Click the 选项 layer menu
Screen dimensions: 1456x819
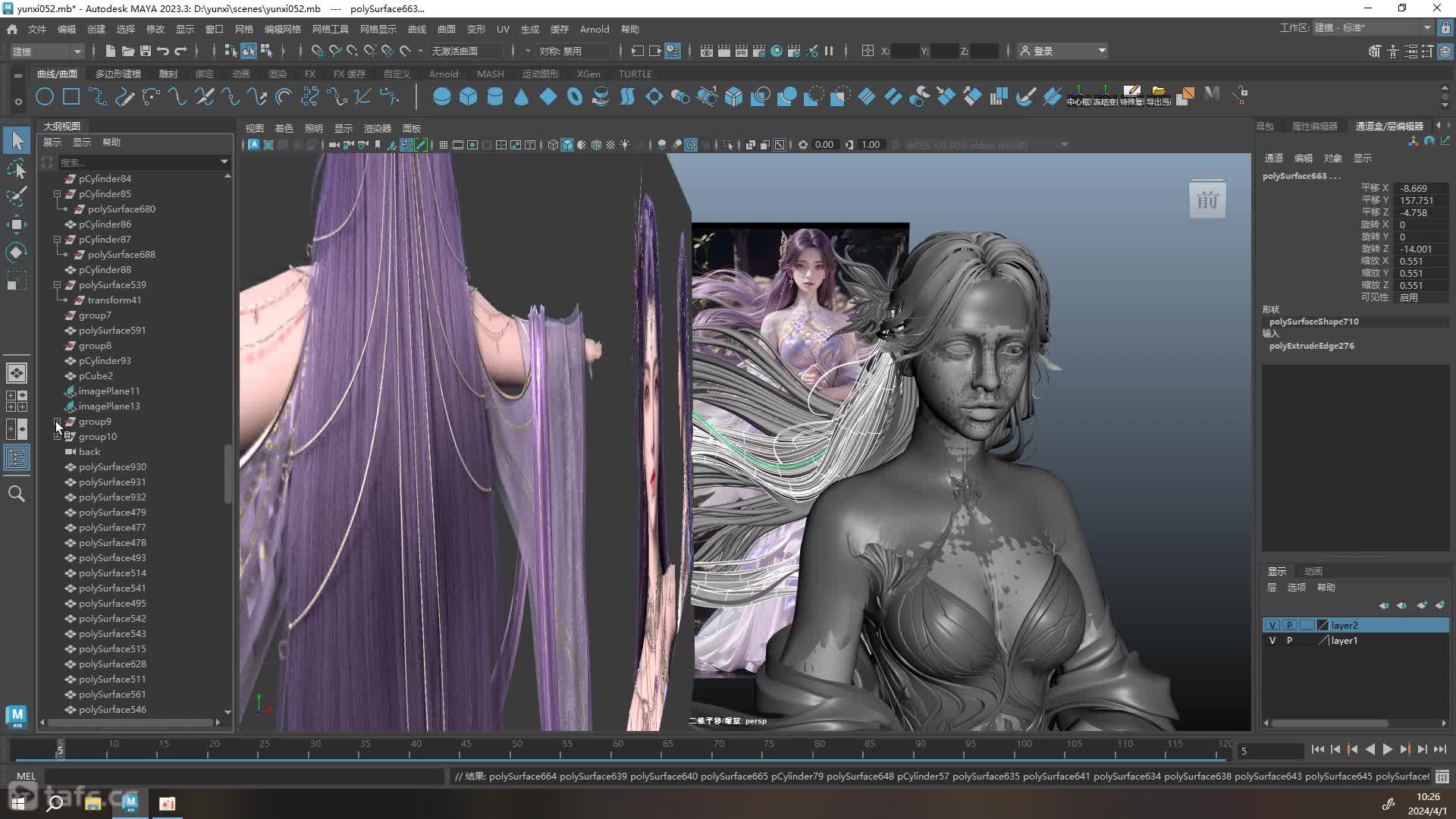tap(1296, 588)
